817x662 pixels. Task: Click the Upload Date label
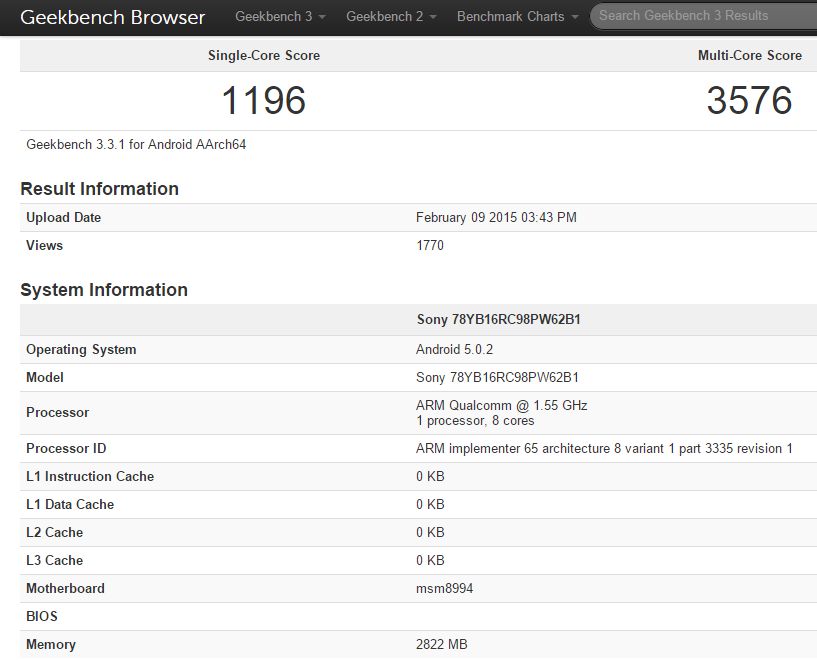pos(64,217)
